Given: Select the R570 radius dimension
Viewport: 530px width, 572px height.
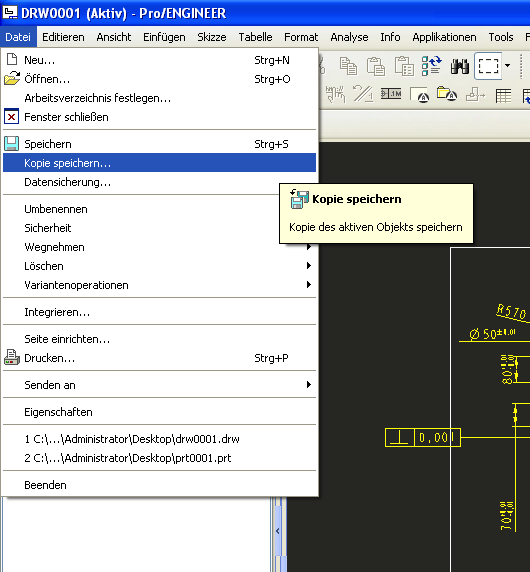Looking at the screenshot, I should tap(511, 312).
